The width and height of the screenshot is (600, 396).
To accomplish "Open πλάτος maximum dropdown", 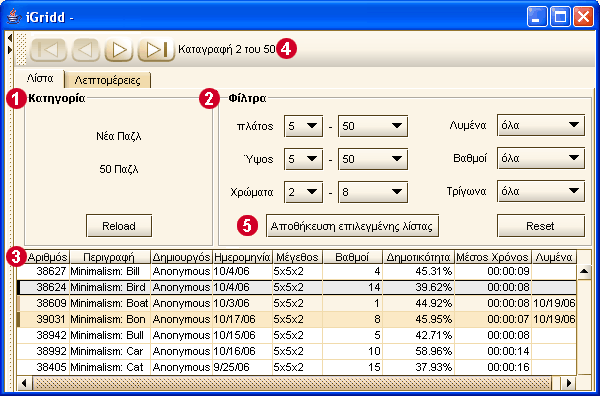I will [x=373, y=126].
